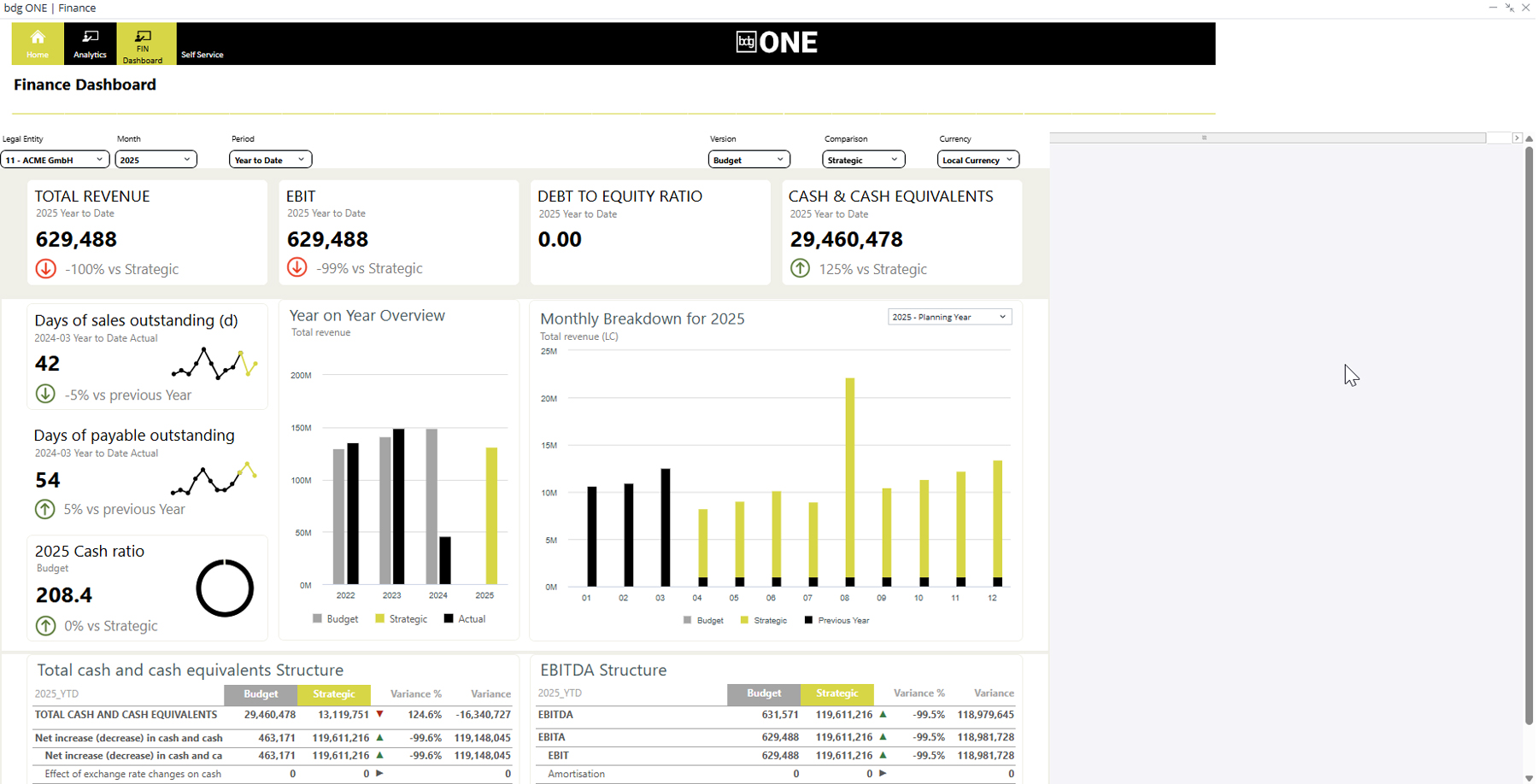
Task: Open the Period Year to Date dropdown
Action: pyautogui.click(x=270, y=160)
